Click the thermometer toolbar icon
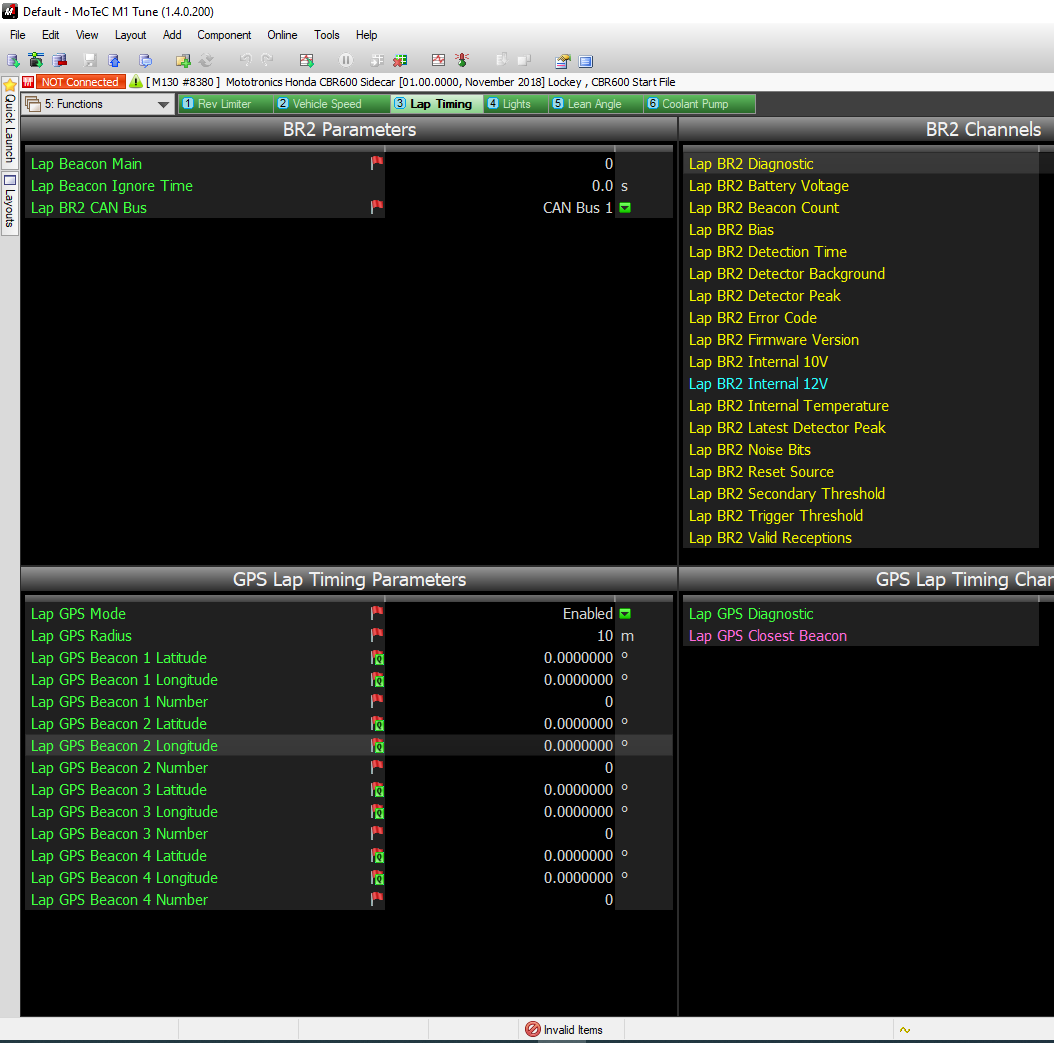1054x1043 pixels. 462,60
